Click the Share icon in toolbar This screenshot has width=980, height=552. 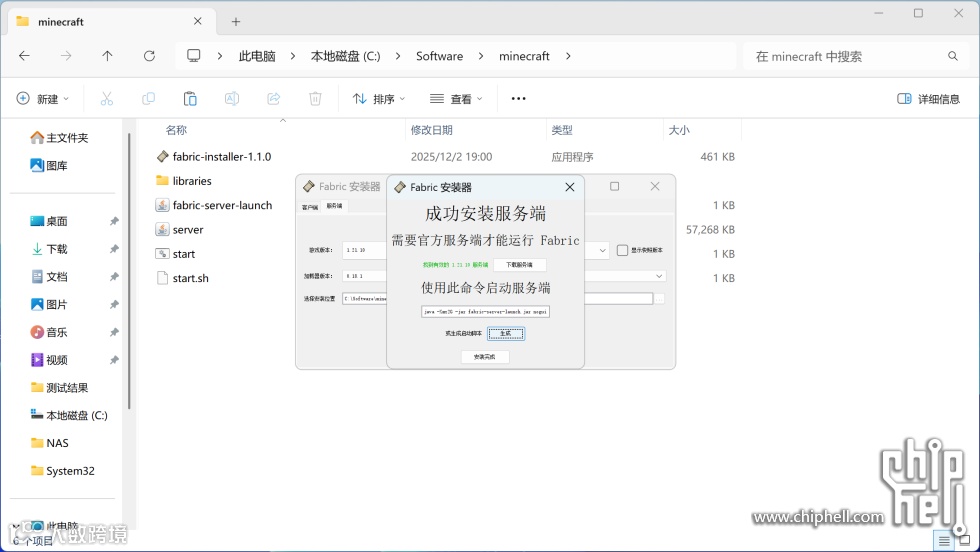pos(273,99)
